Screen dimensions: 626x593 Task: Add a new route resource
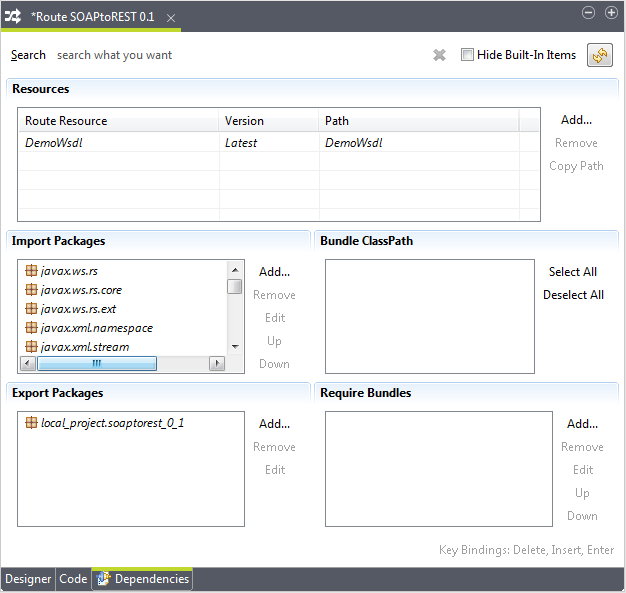coord(576,120)
